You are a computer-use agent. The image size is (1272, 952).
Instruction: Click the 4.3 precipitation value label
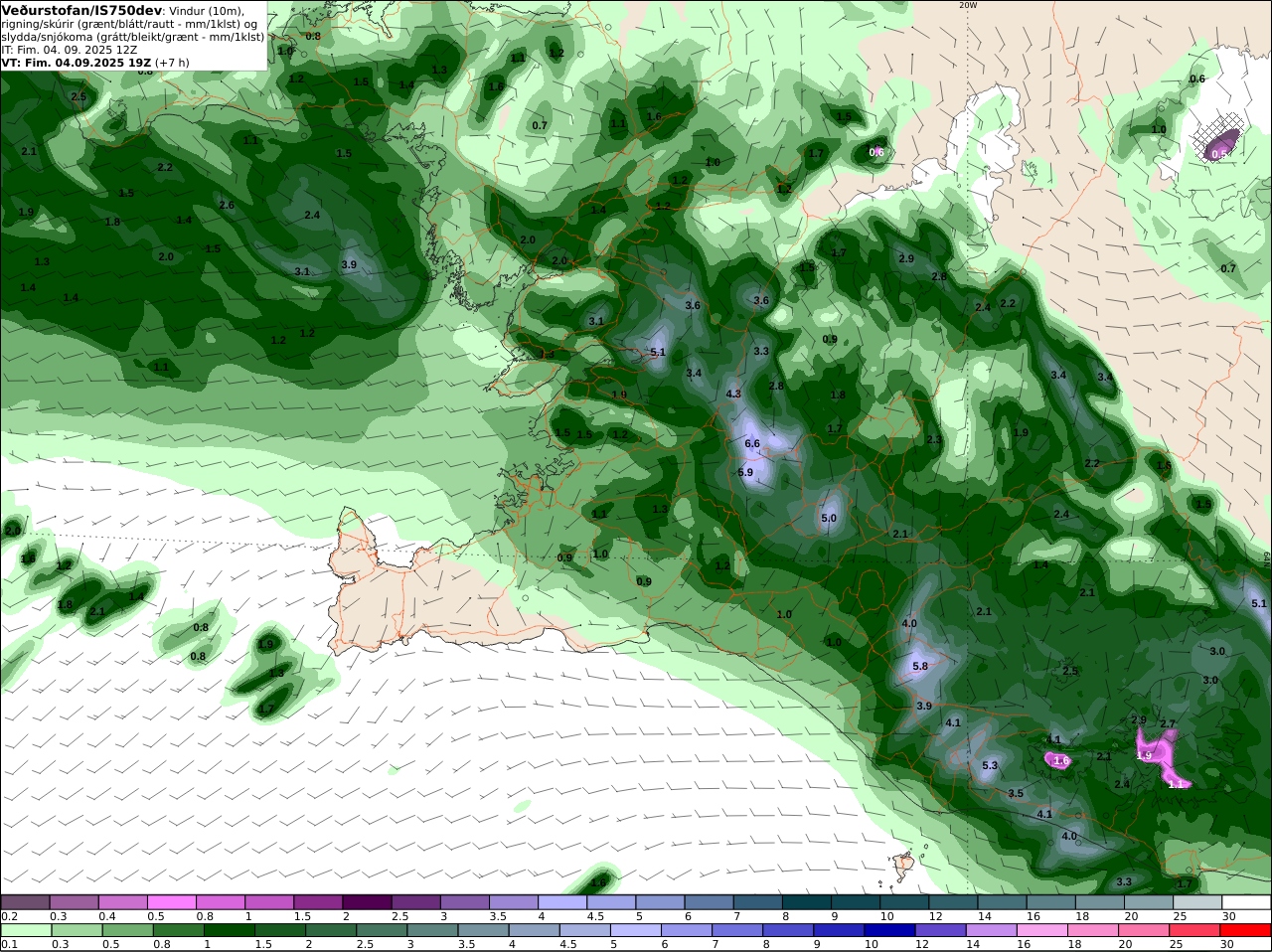coord(734,395)
